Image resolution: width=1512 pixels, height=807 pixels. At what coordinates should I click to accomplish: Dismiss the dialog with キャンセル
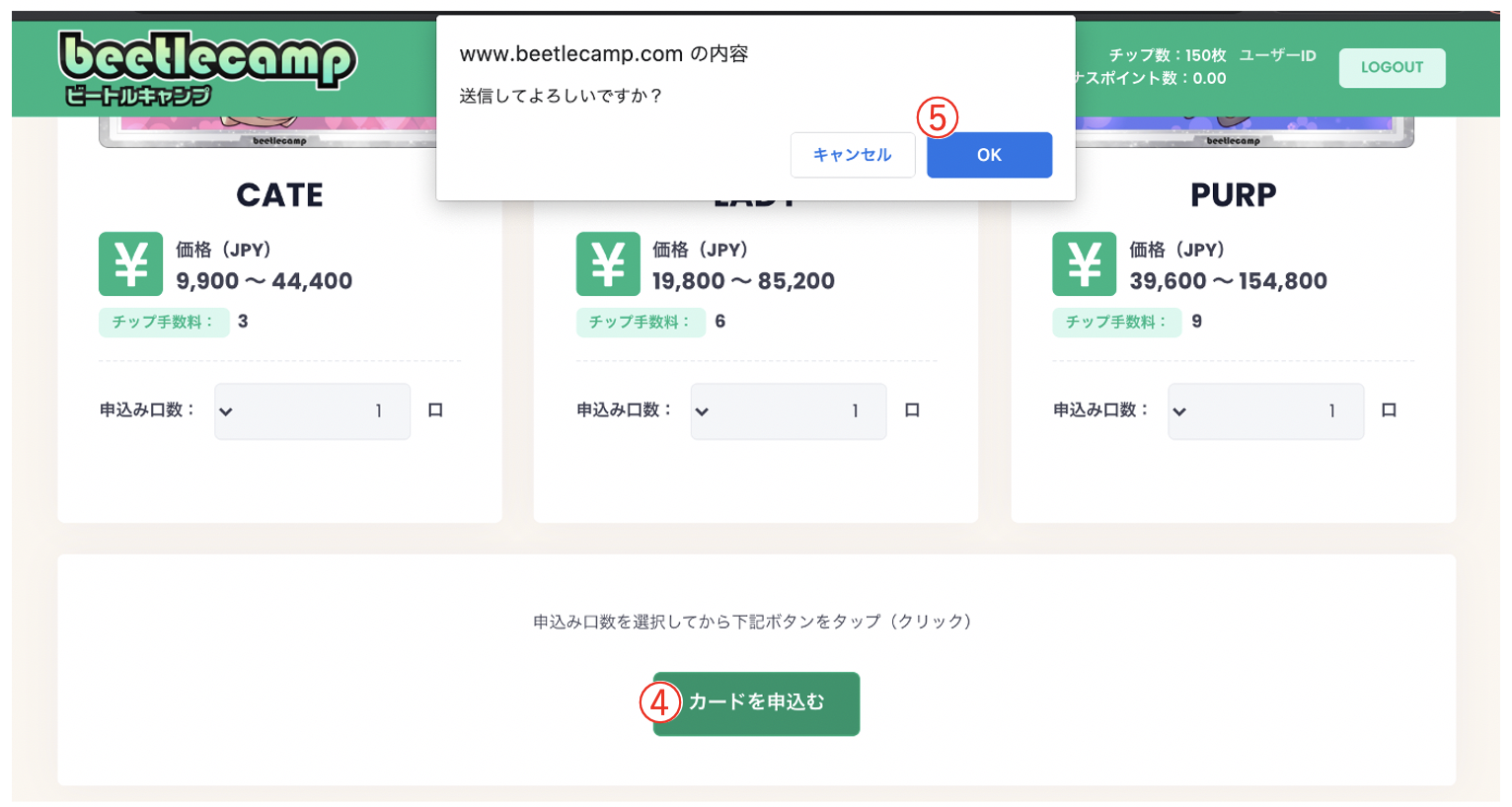[852, 155]
